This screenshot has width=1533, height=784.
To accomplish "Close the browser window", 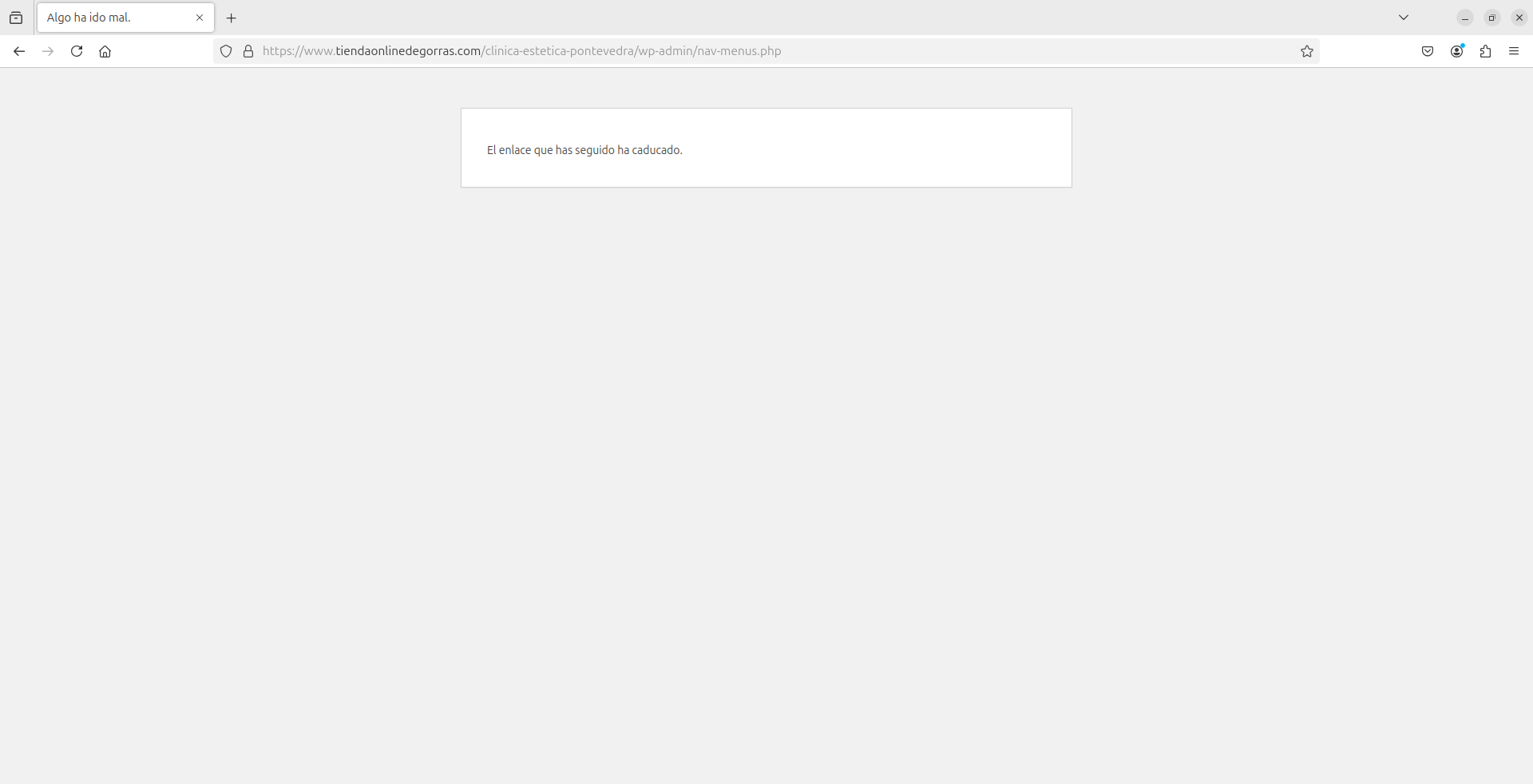I will pos(1519,18).
